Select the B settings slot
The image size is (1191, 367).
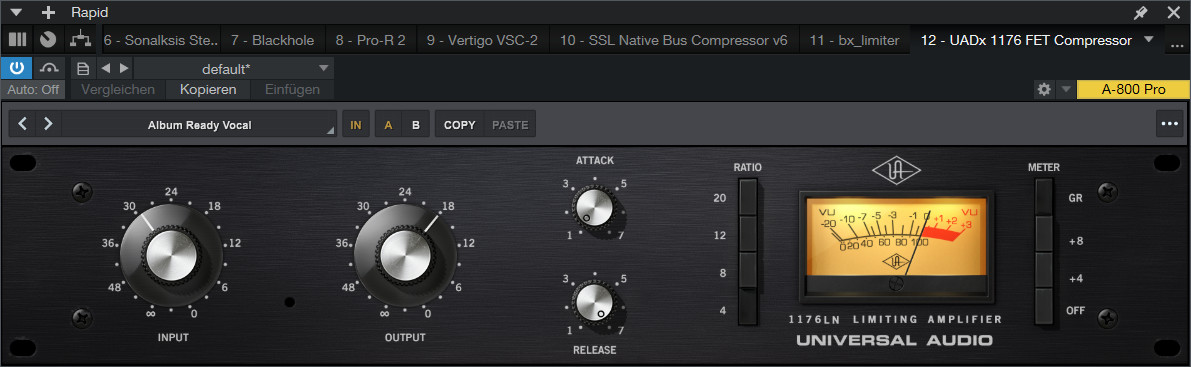tap(415, 125)
